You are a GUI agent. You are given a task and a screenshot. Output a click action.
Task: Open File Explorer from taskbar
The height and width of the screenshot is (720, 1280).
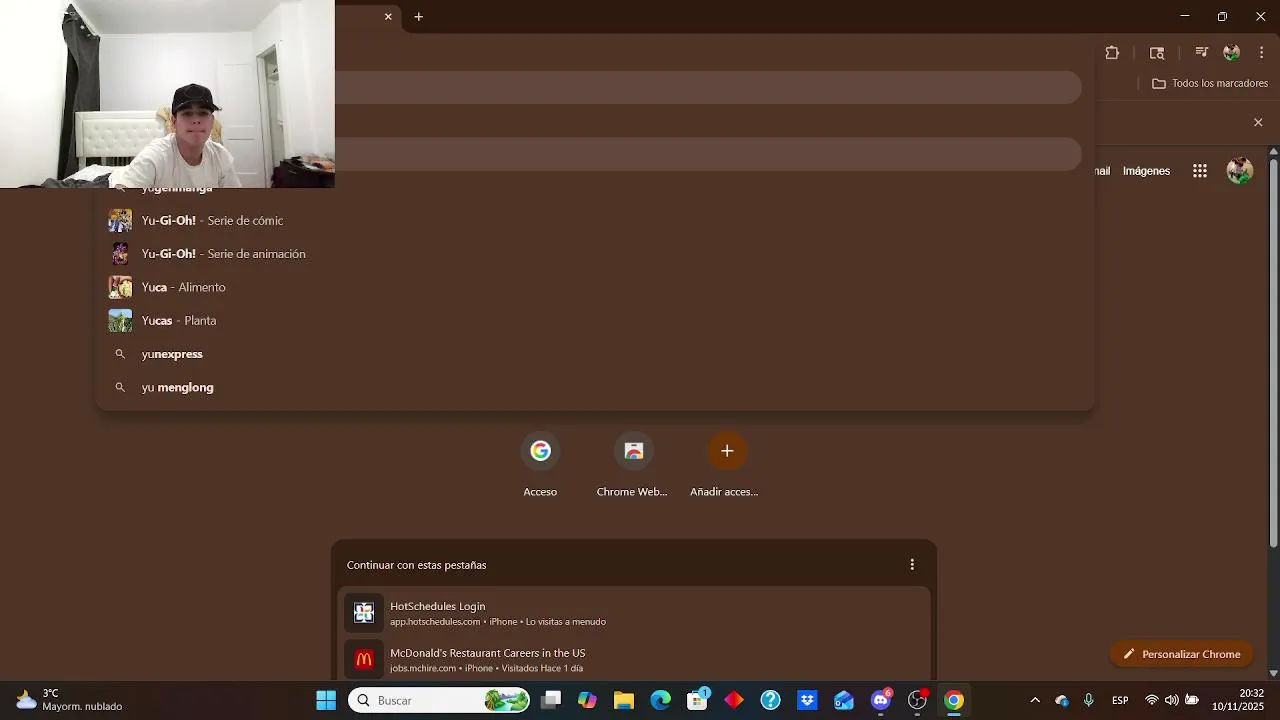point(624,700)
